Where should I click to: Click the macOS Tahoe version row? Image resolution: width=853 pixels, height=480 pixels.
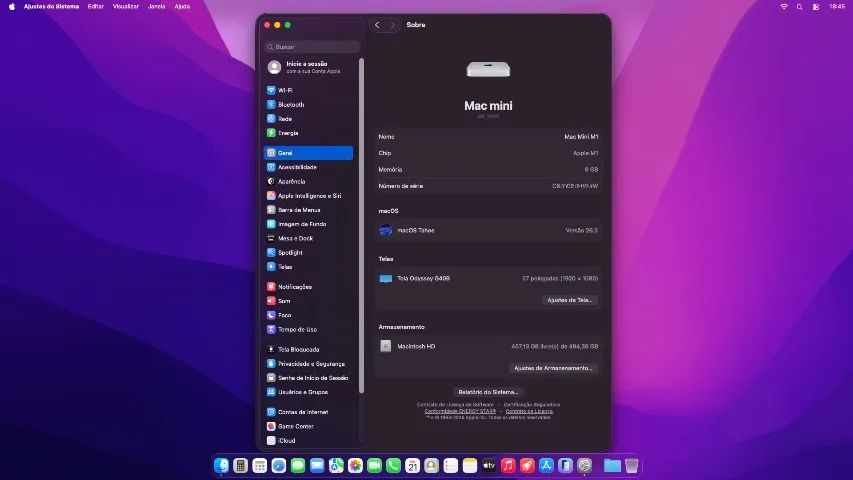click(x=488, y=230)
